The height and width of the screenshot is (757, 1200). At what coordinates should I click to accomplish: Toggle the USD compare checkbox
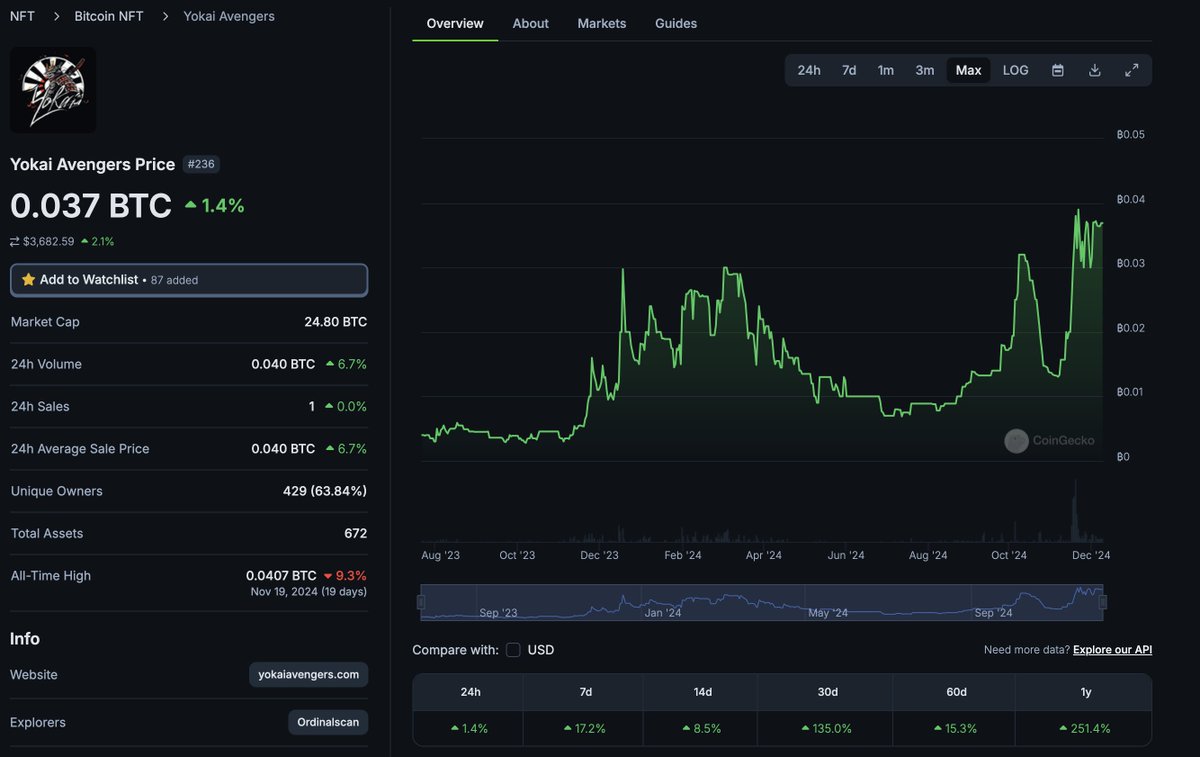pyautogui.click(x=513, y=650)
